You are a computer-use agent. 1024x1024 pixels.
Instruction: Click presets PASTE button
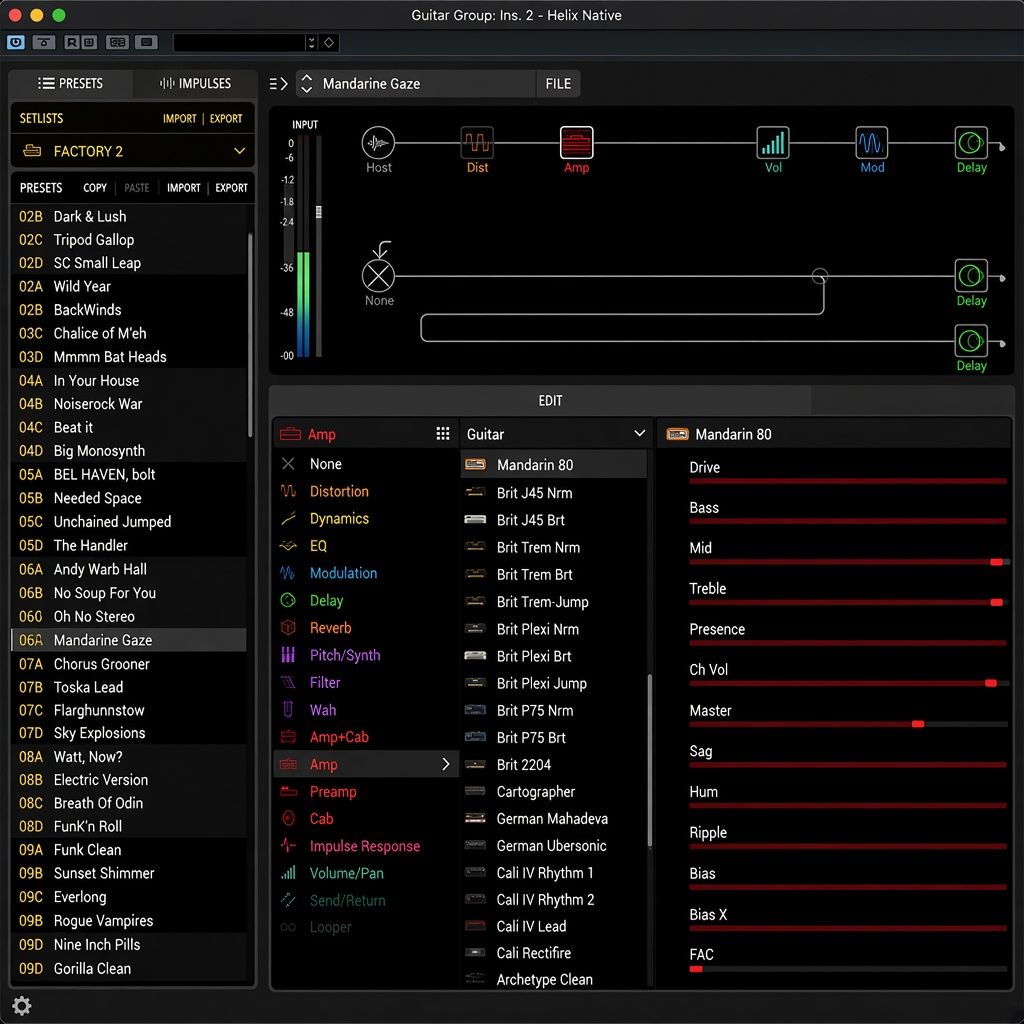136,188
